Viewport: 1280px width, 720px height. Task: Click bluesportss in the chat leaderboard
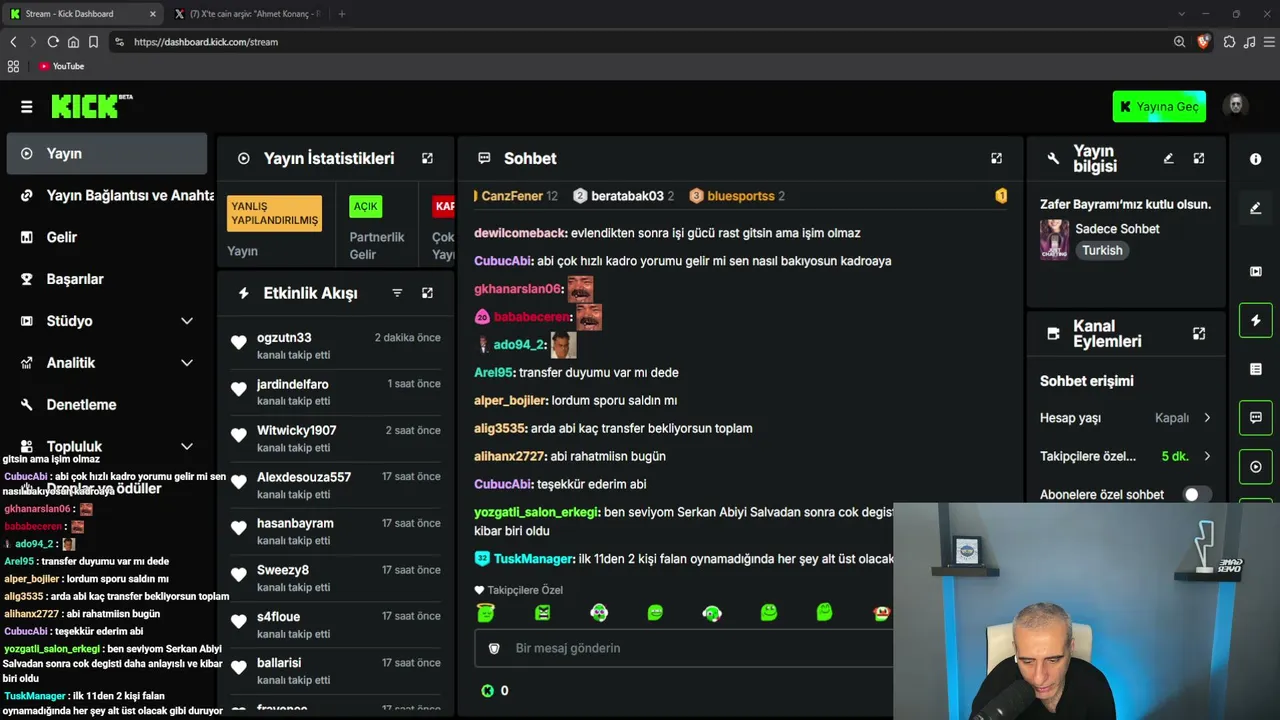(x=740, y=196)
